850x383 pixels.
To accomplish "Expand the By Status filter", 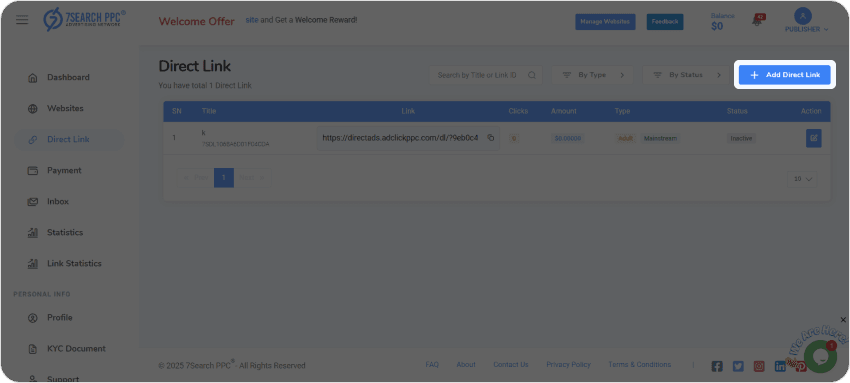I will pos(687,75).
